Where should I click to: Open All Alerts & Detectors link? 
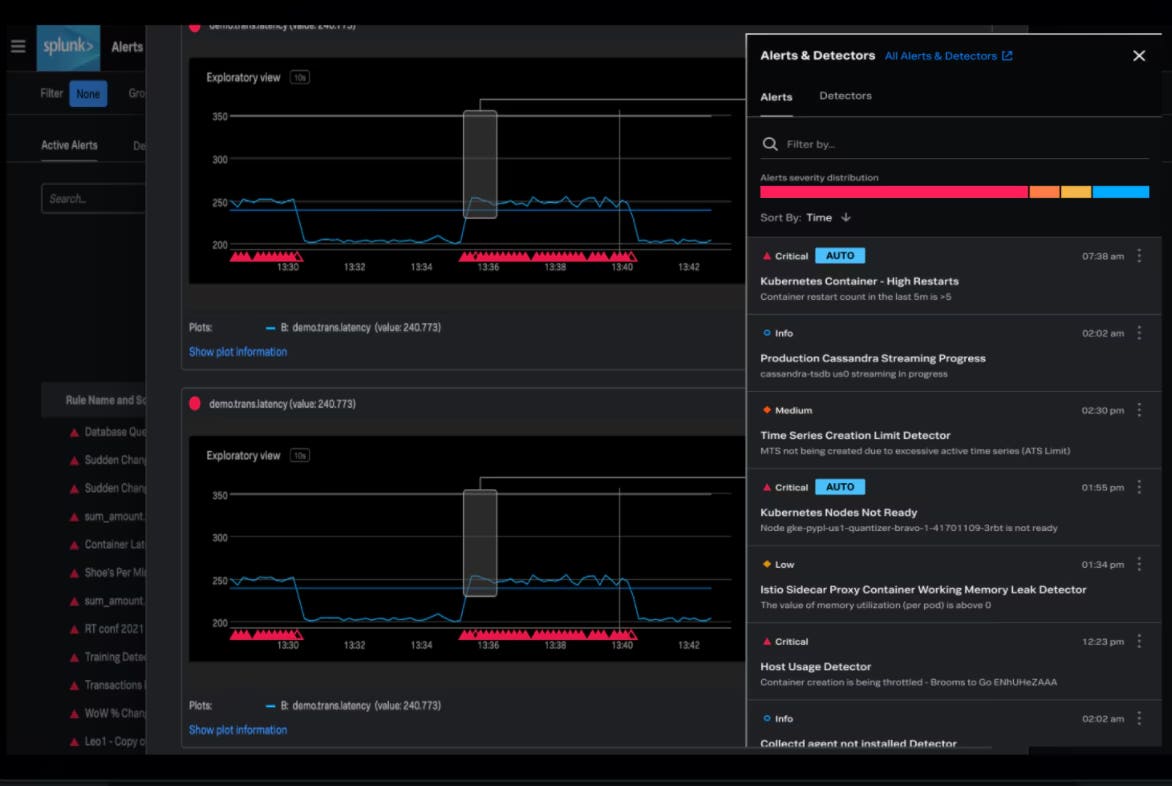click(948, 56)
